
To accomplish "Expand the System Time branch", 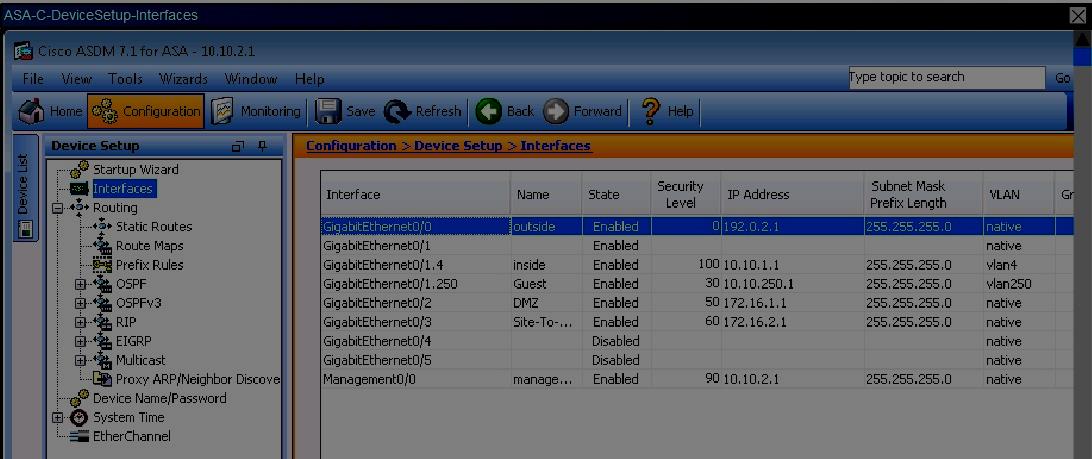I will click(x=59, y=418).
